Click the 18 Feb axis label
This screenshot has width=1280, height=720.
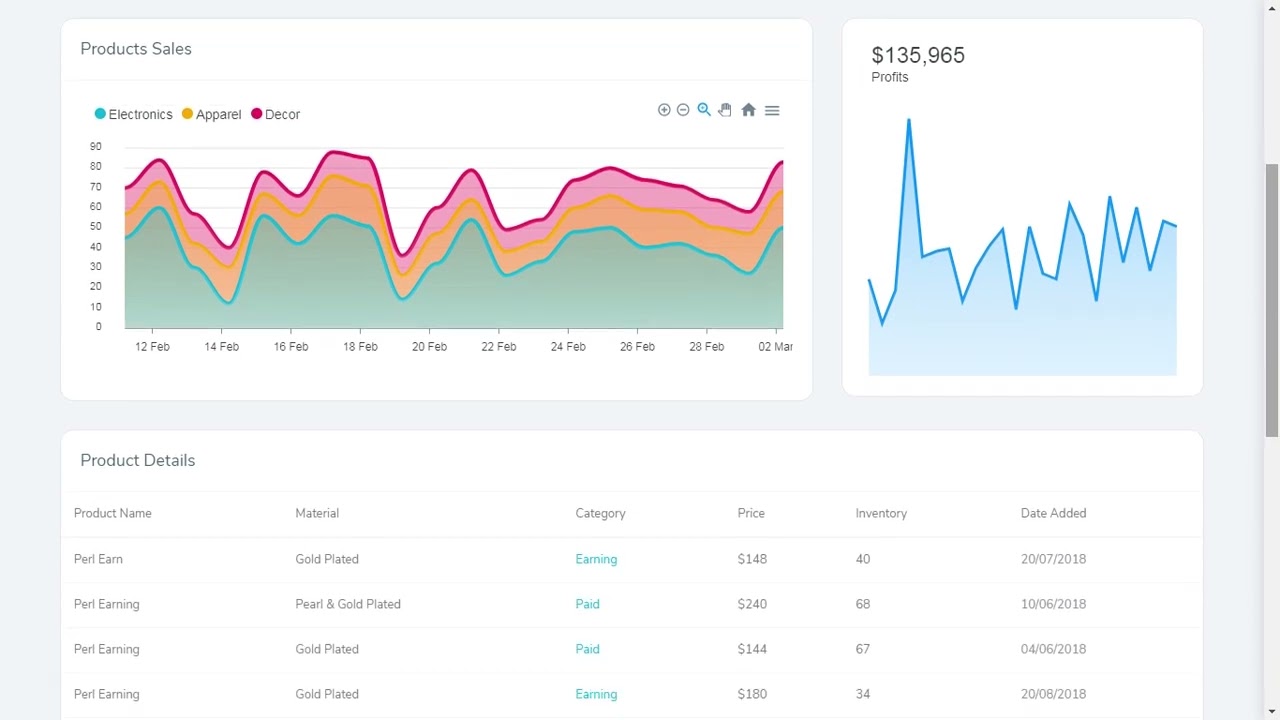[360, 347]
